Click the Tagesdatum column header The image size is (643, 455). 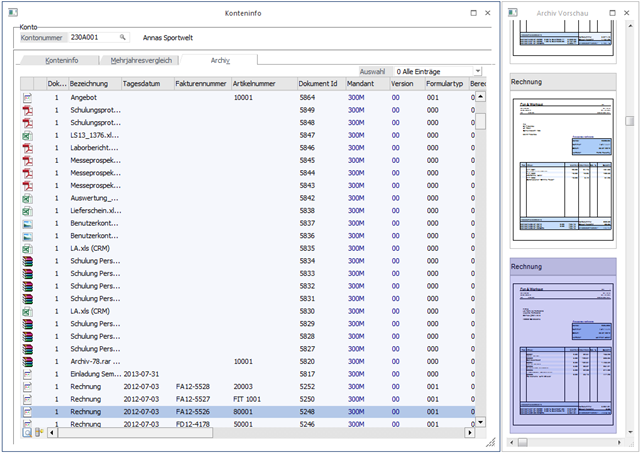tap(146, 84)
